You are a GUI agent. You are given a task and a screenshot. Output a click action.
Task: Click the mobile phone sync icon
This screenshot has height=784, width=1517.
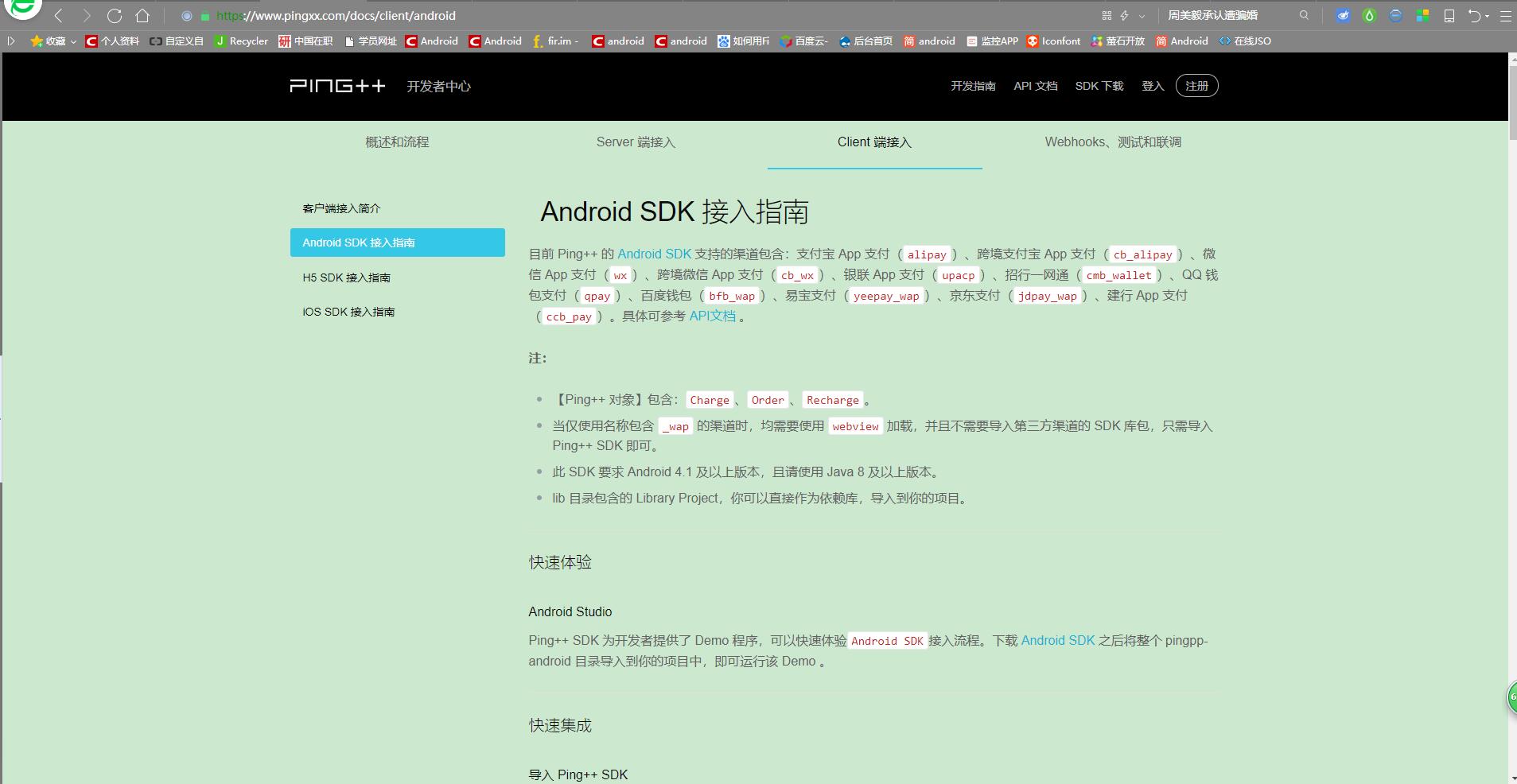[1449, 14]
